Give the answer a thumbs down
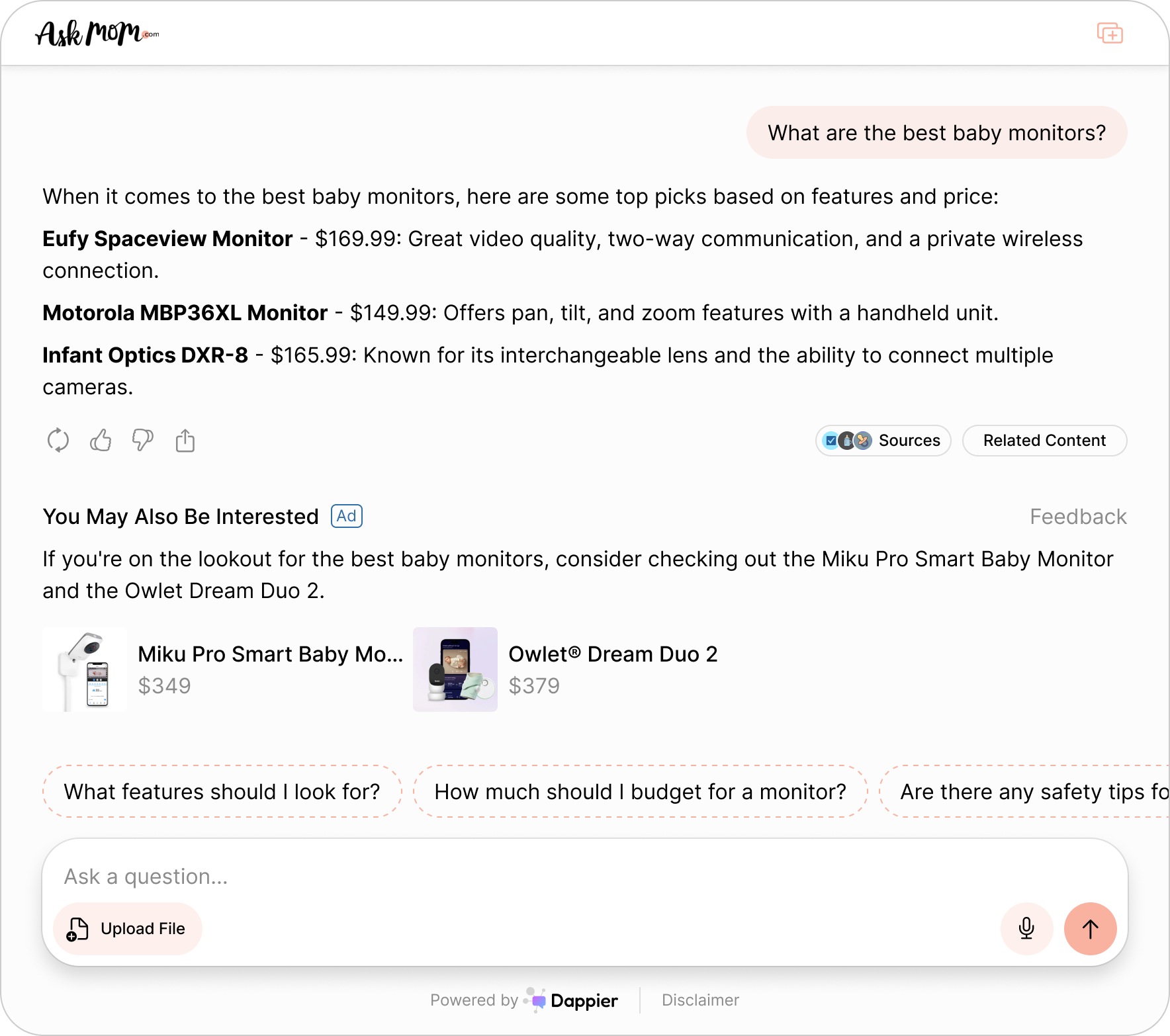This screenshot has width=1170, height=1036. (x=143, y=440)
